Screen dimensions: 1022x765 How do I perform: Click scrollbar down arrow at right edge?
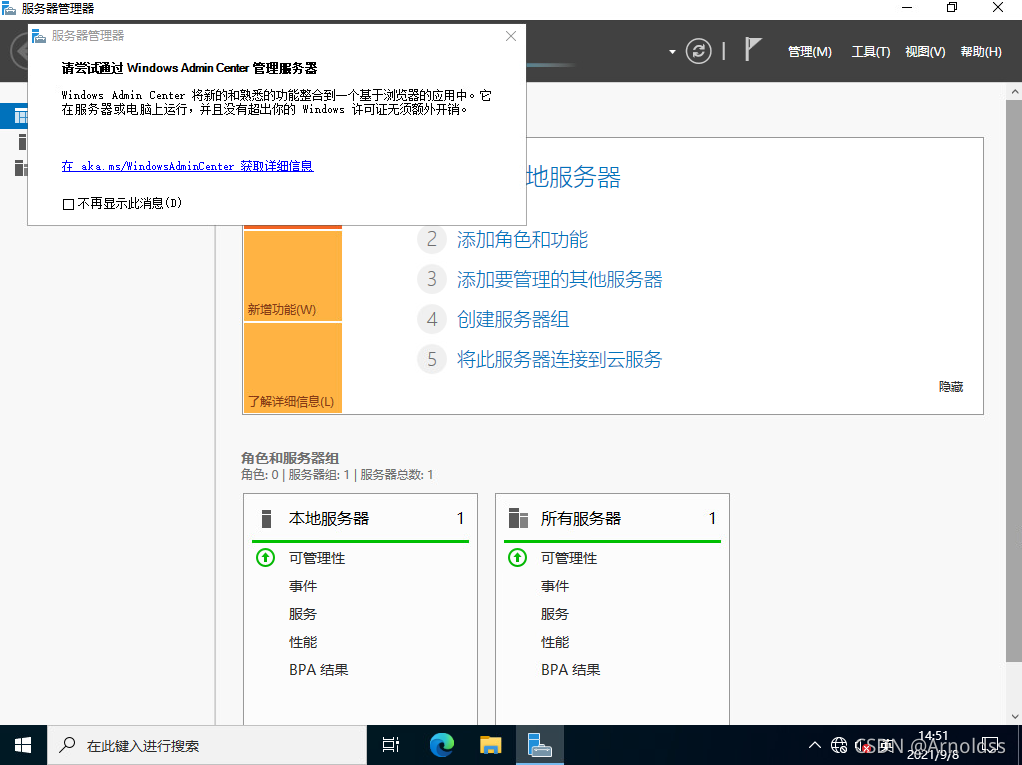tap(1015, 716)
